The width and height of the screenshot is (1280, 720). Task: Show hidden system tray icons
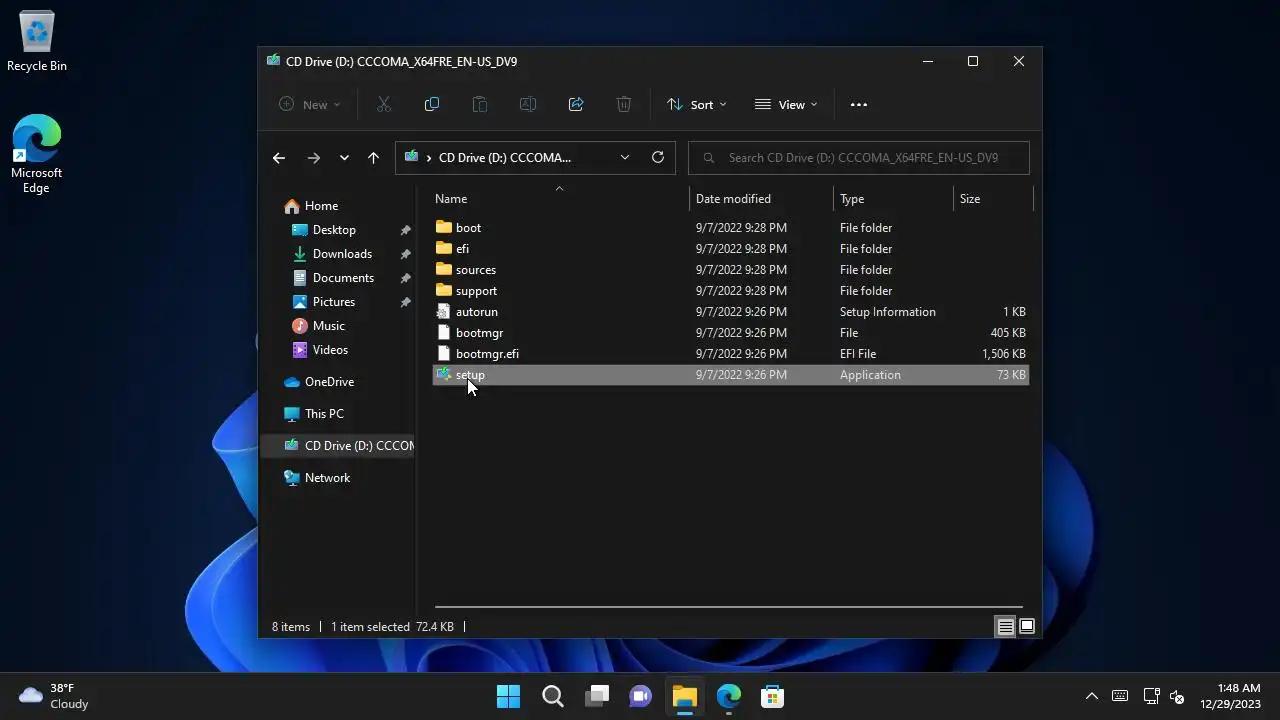[x=1092, y=696]
